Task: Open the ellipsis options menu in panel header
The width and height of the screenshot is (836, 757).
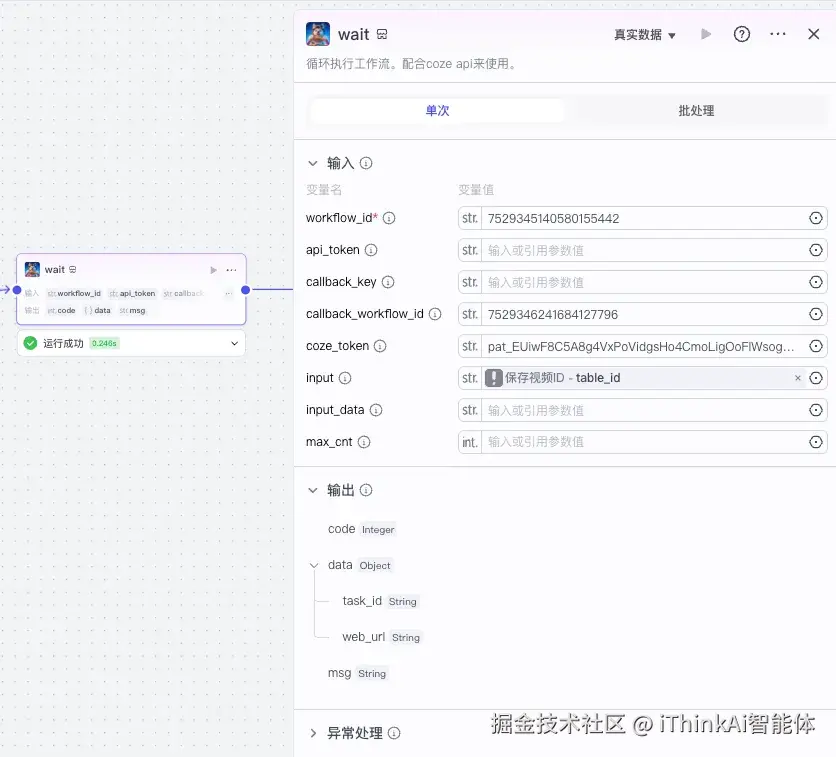Action: [777, 33]
